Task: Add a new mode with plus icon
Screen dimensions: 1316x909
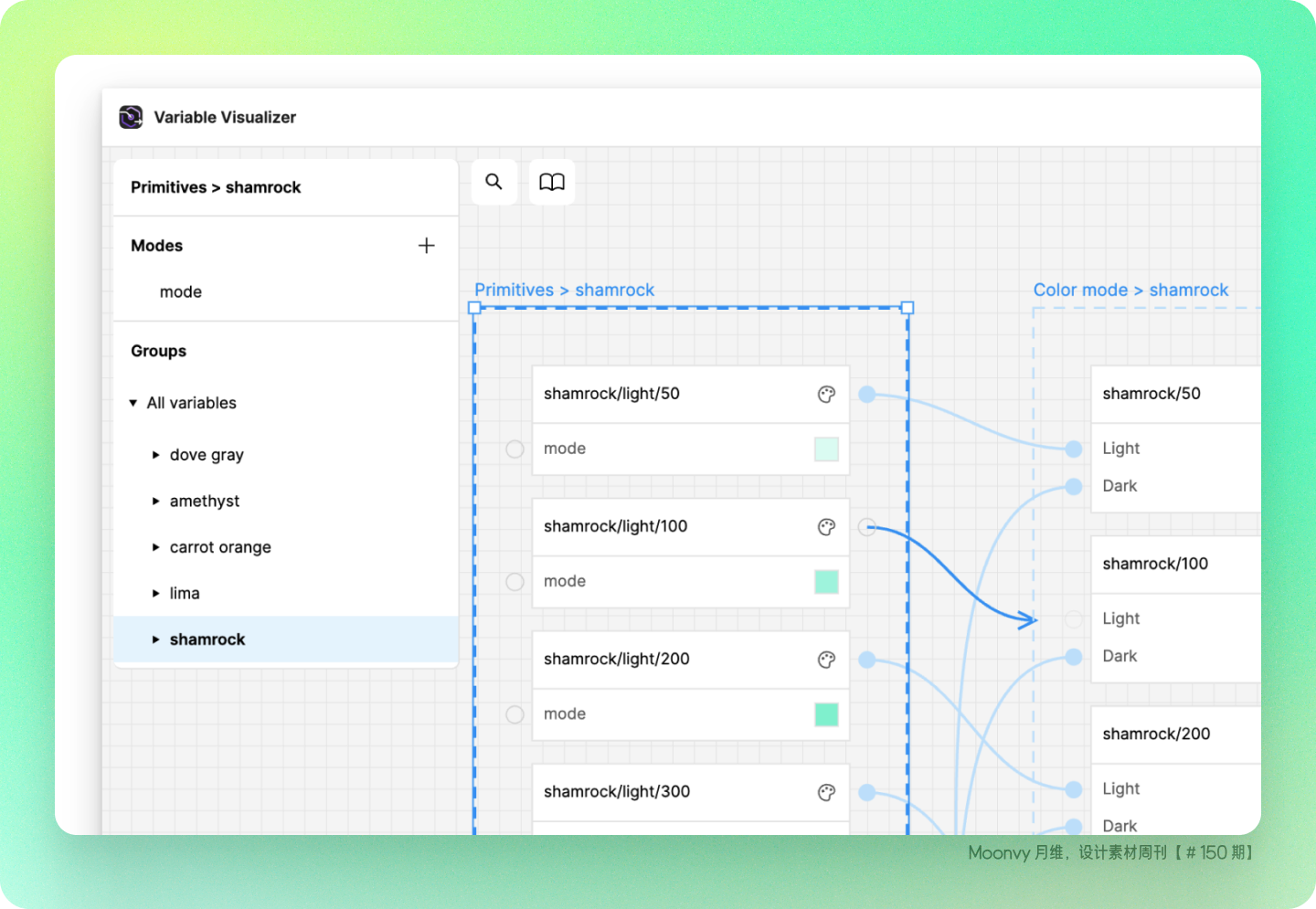Action: [426, 246]
